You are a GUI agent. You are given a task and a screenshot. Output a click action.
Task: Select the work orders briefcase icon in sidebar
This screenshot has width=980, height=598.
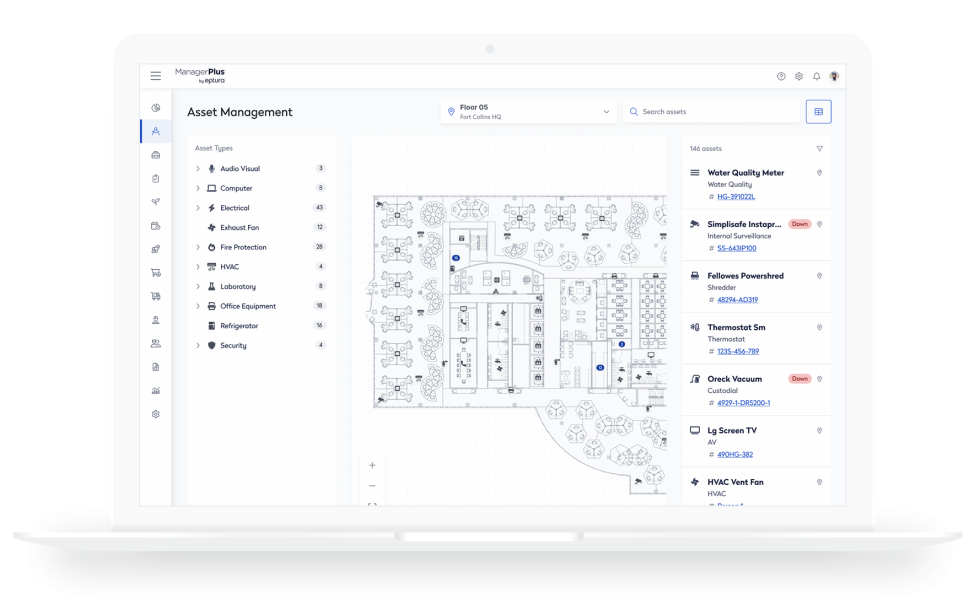click(155, 155)
